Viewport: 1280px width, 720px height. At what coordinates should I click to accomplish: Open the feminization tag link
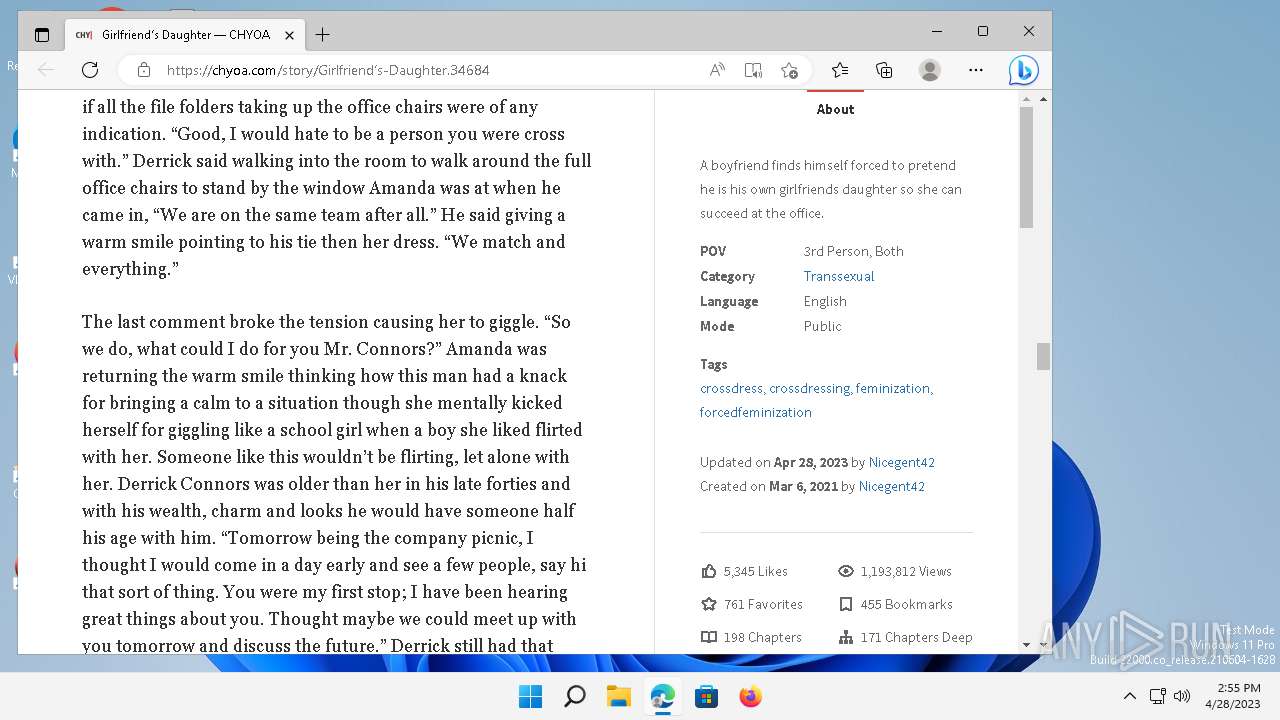pos(892,388)
